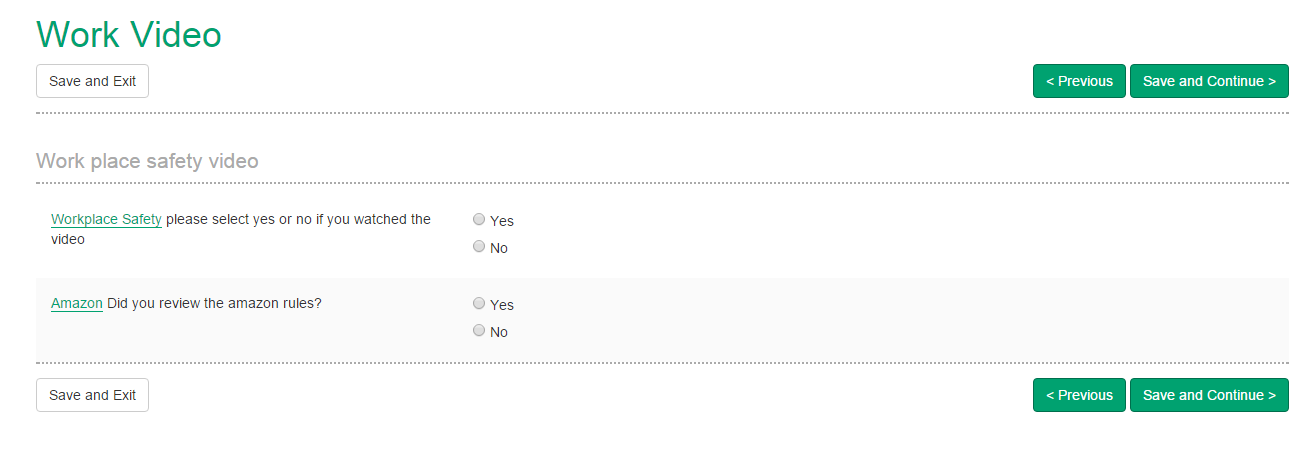Go back using the top Previous button
This screenshot has width=1314, height=453.
pos(1079,81)
